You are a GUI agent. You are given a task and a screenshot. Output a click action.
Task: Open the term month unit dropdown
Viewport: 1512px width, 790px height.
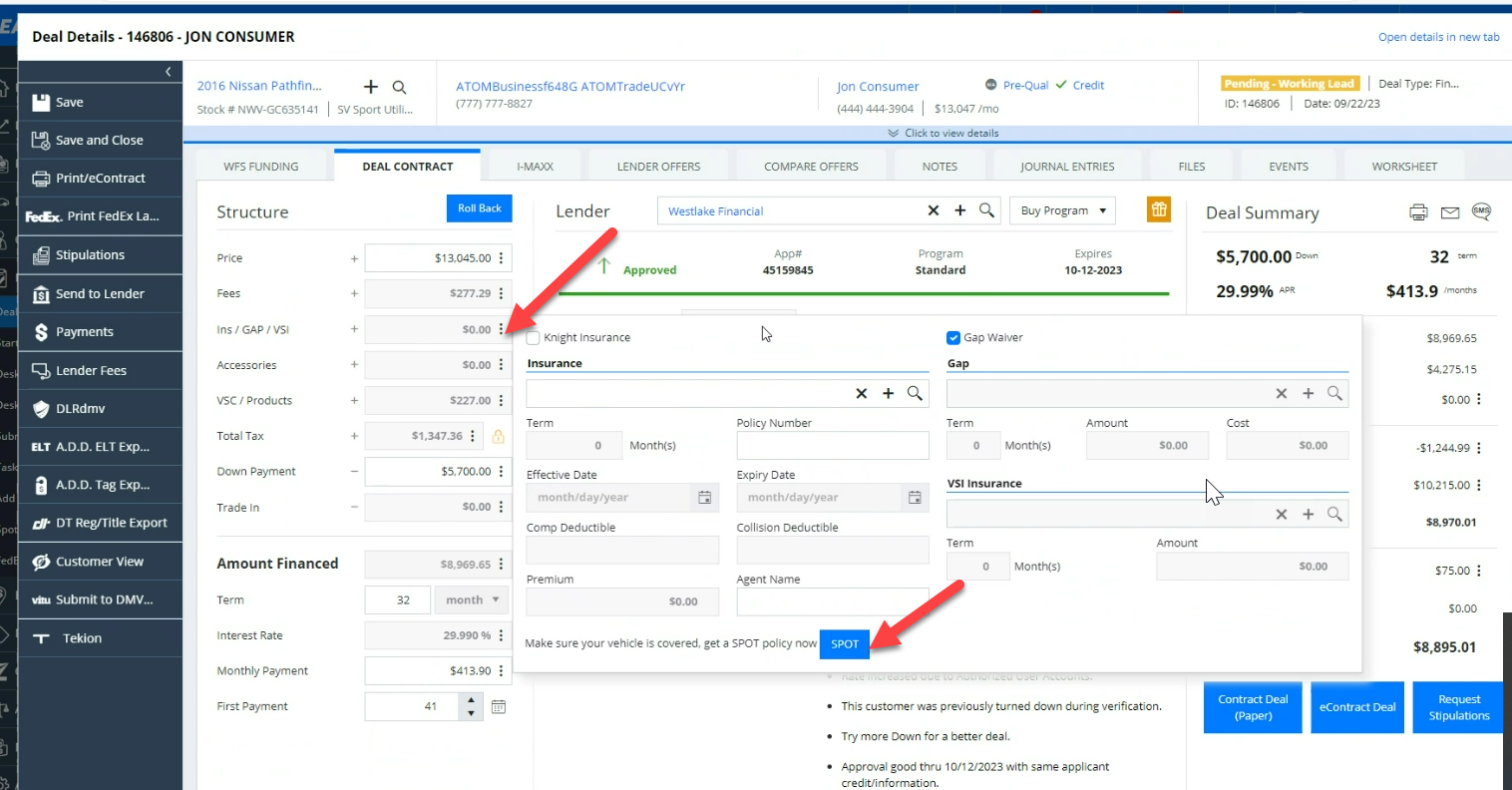pos(472,599)
